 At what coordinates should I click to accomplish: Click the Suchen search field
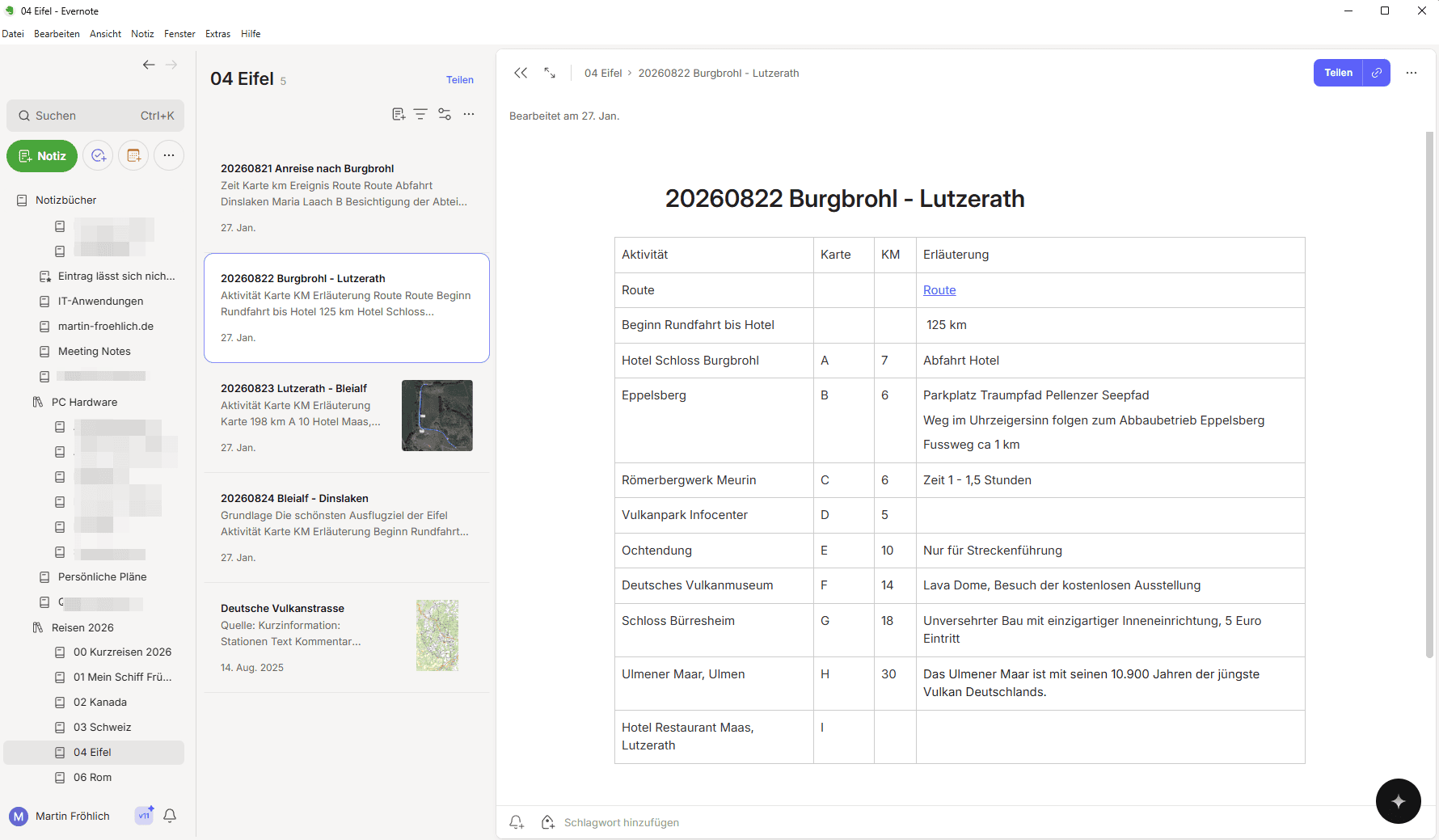coord(95,116)
